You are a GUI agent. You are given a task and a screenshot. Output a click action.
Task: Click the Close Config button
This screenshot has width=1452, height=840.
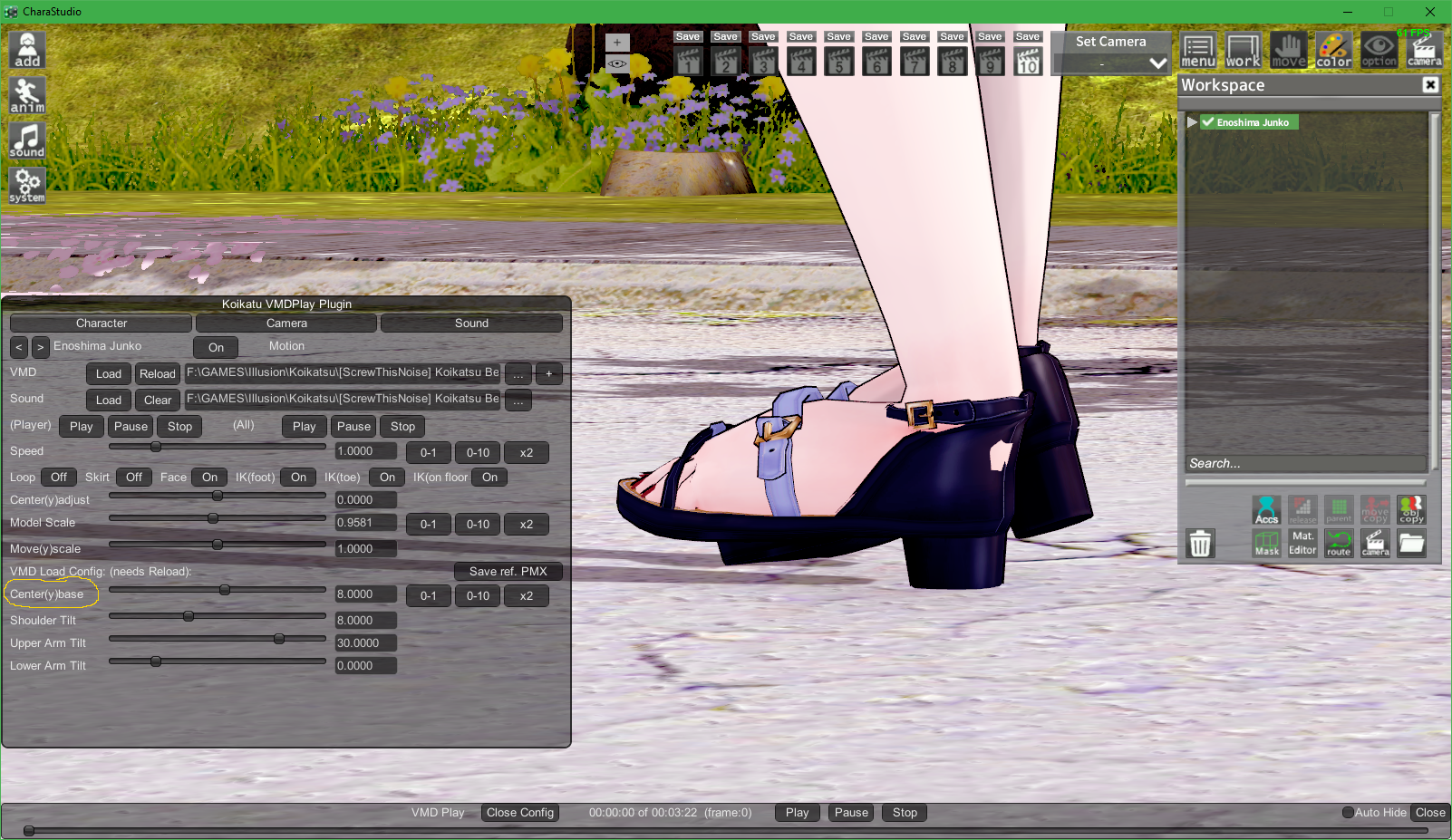tap(520, 813)
